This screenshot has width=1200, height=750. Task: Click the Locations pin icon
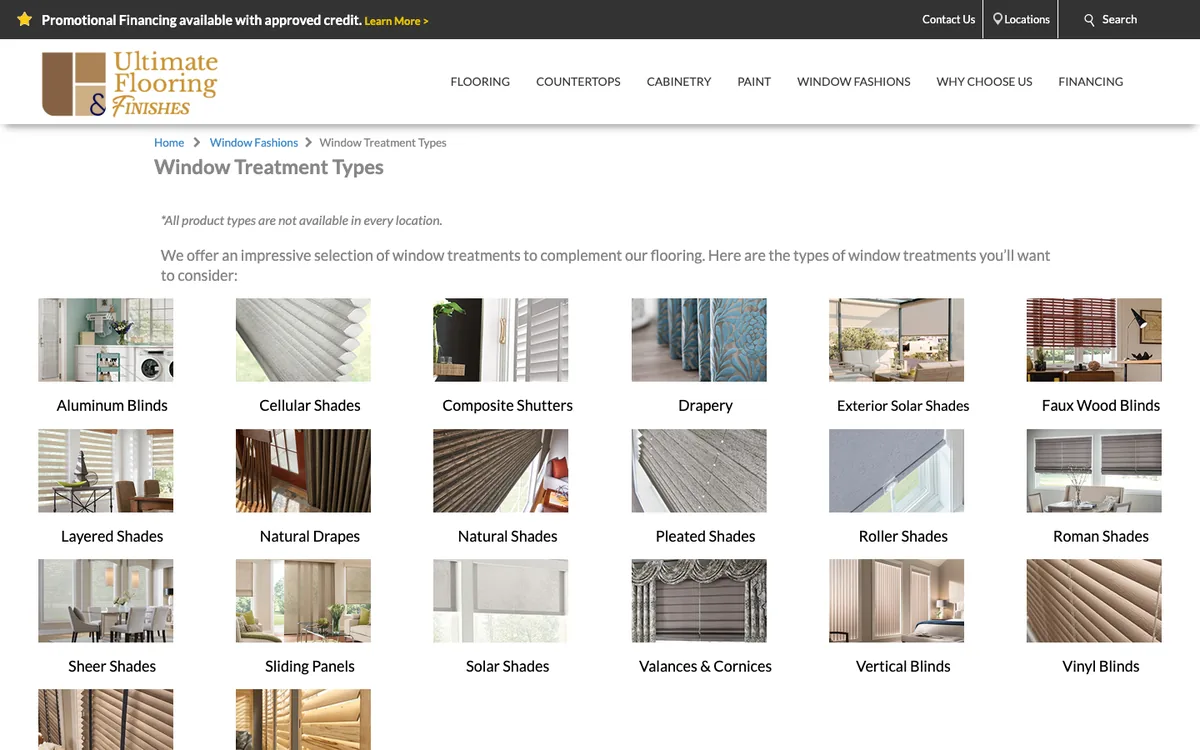(x=997, y=19)
